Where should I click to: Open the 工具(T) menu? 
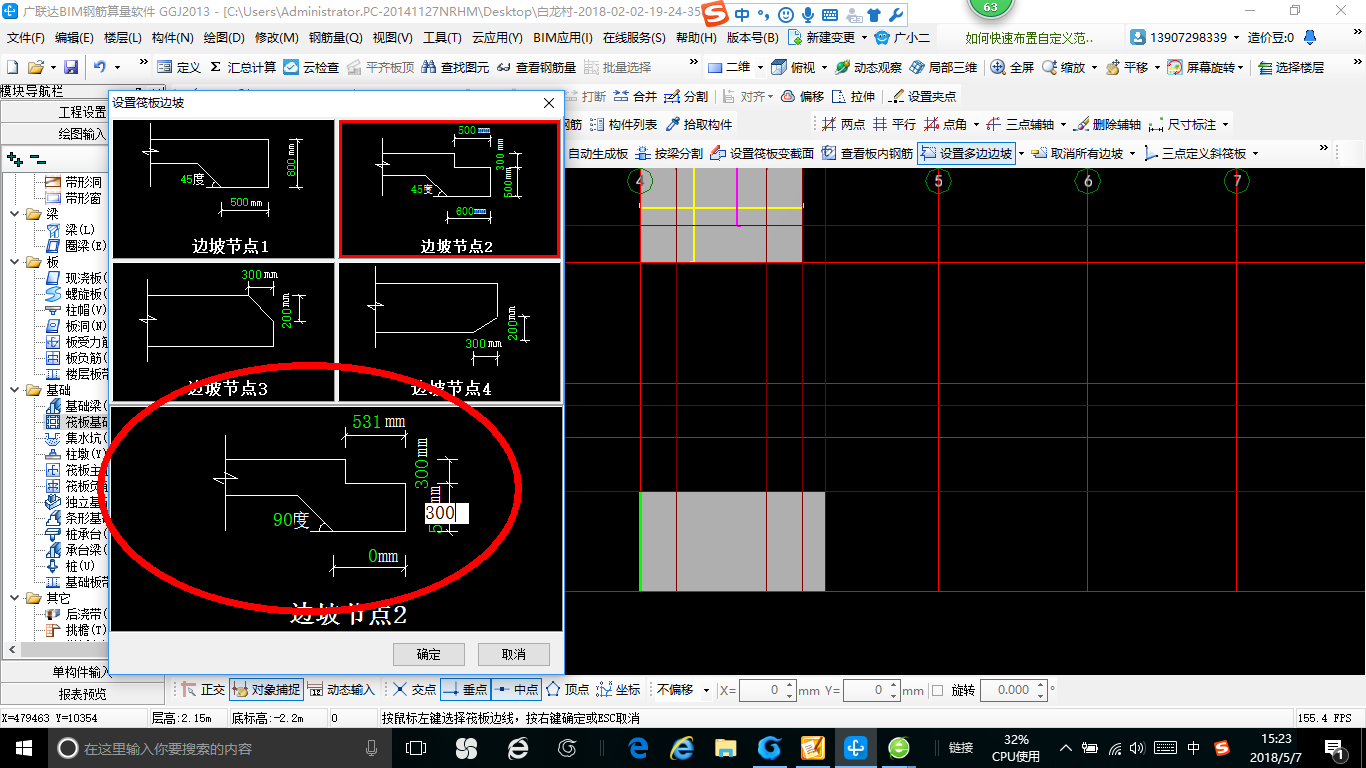[x=442, y=38]
